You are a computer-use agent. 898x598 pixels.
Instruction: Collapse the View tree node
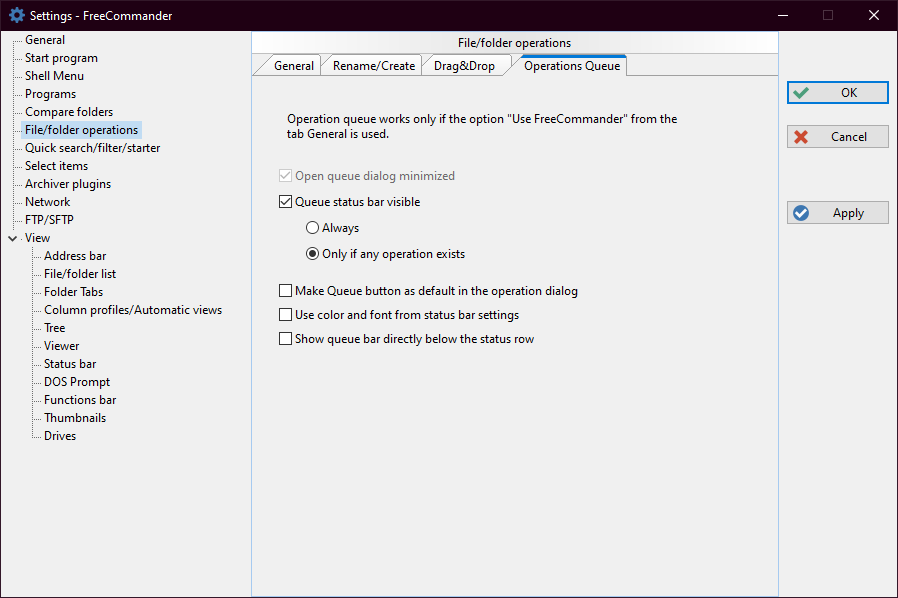12,239
